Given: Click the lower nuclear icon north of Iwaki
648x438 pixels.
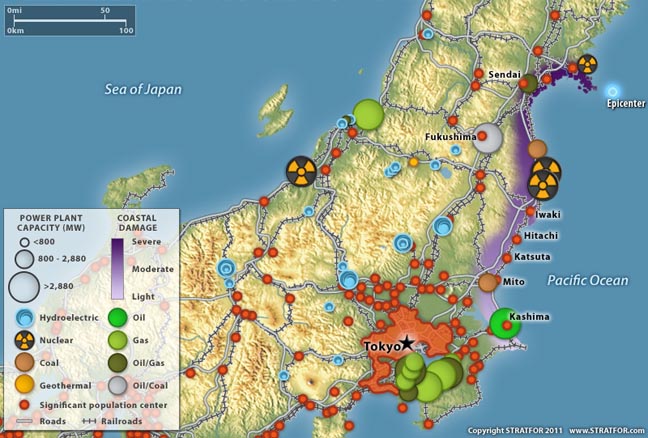Looking at the screenshot, I should tap(543, 186).
